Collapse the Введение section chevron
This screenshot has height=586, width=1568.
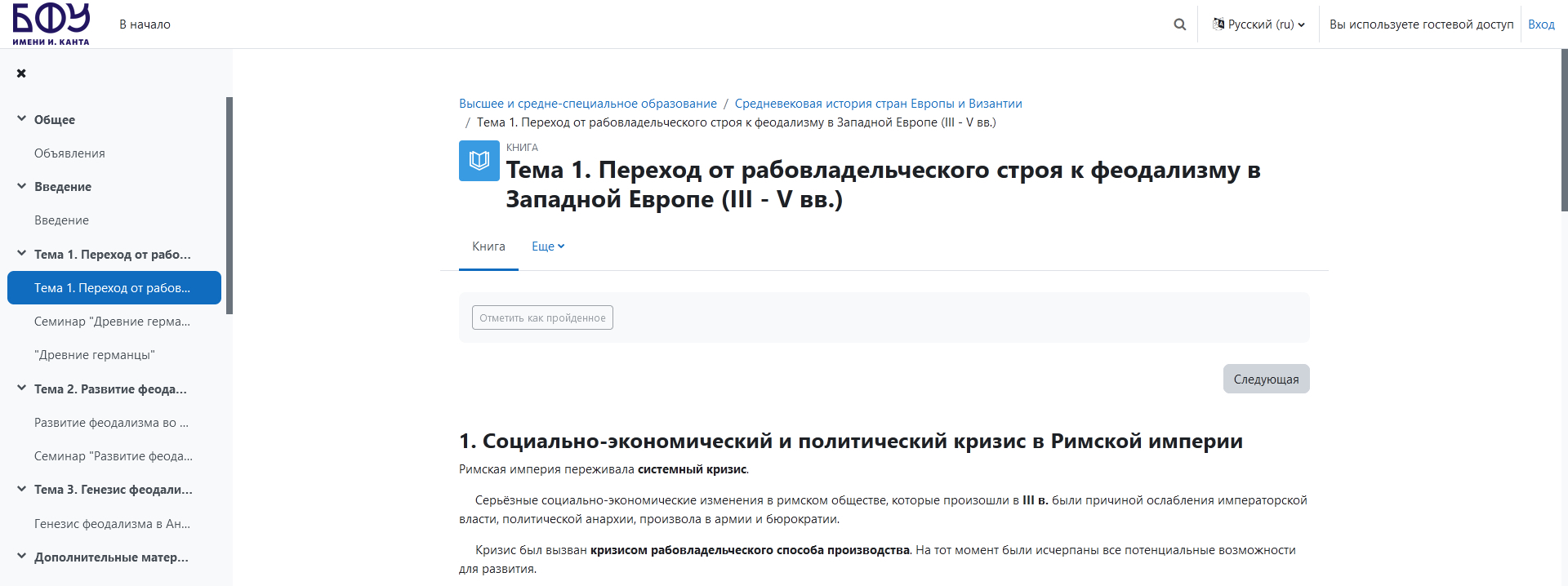tap(21, 186)
